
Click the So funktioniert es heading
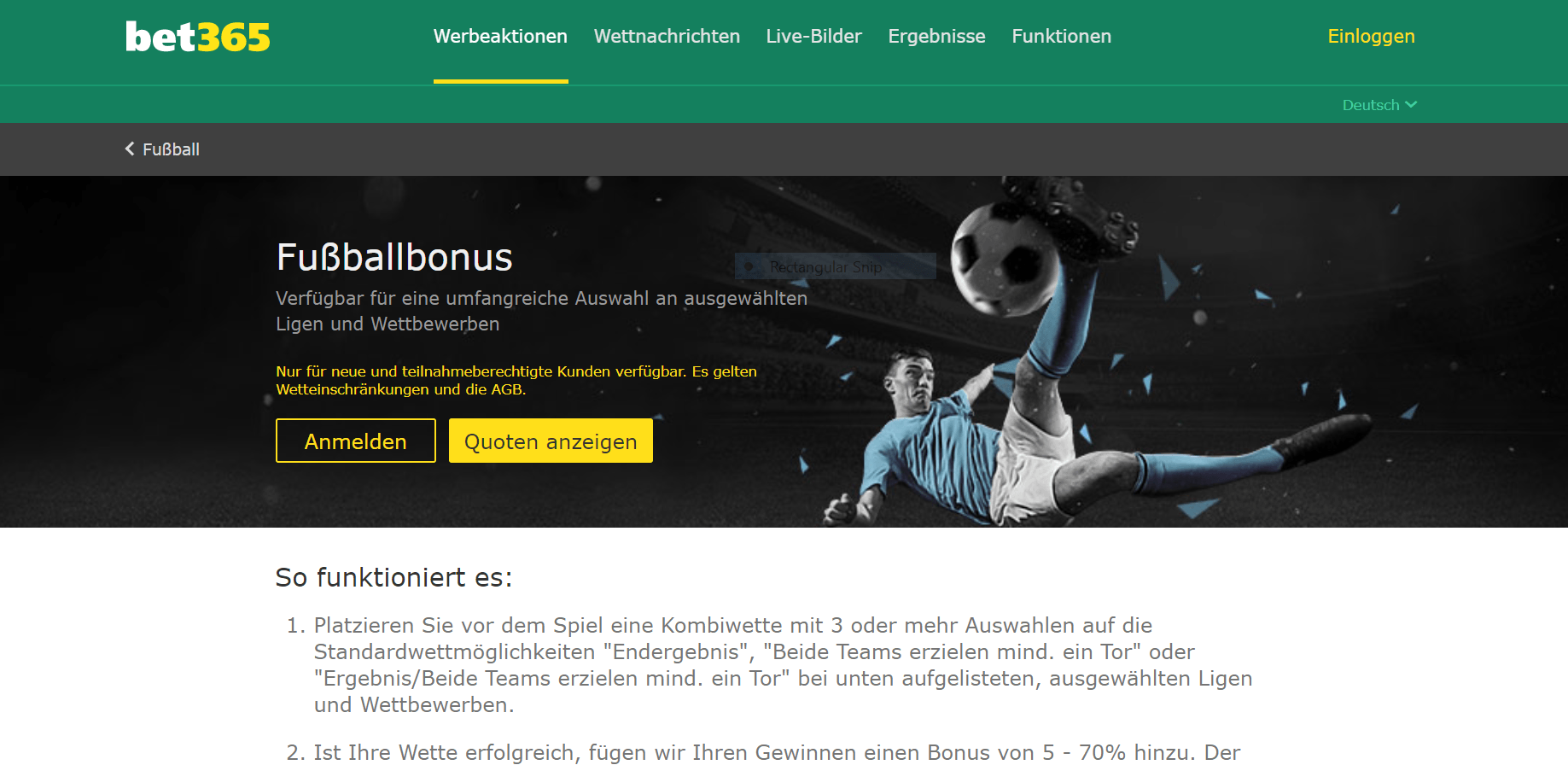point(393,578)
